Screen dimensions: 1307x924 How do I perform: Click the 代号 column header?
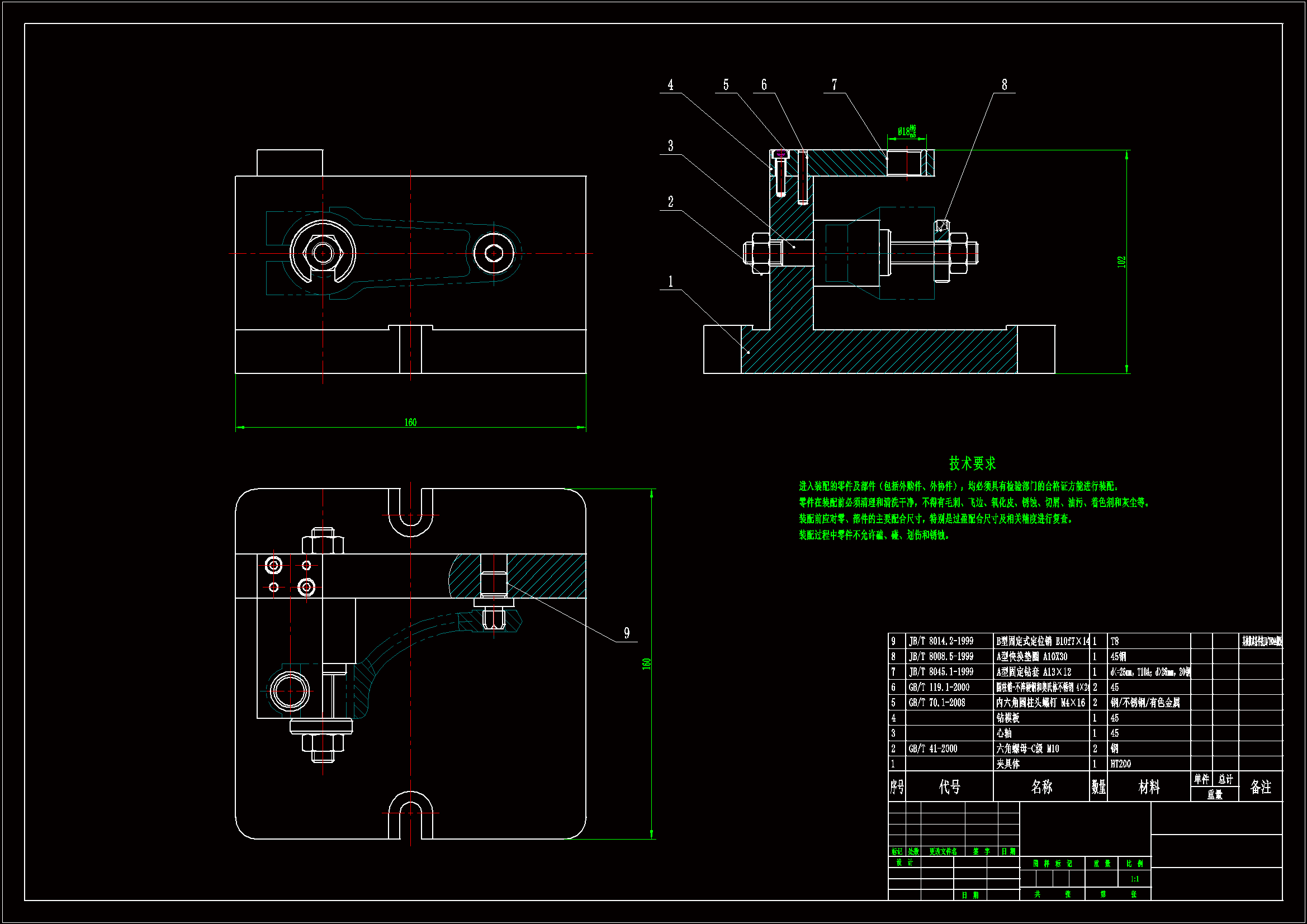949,787
